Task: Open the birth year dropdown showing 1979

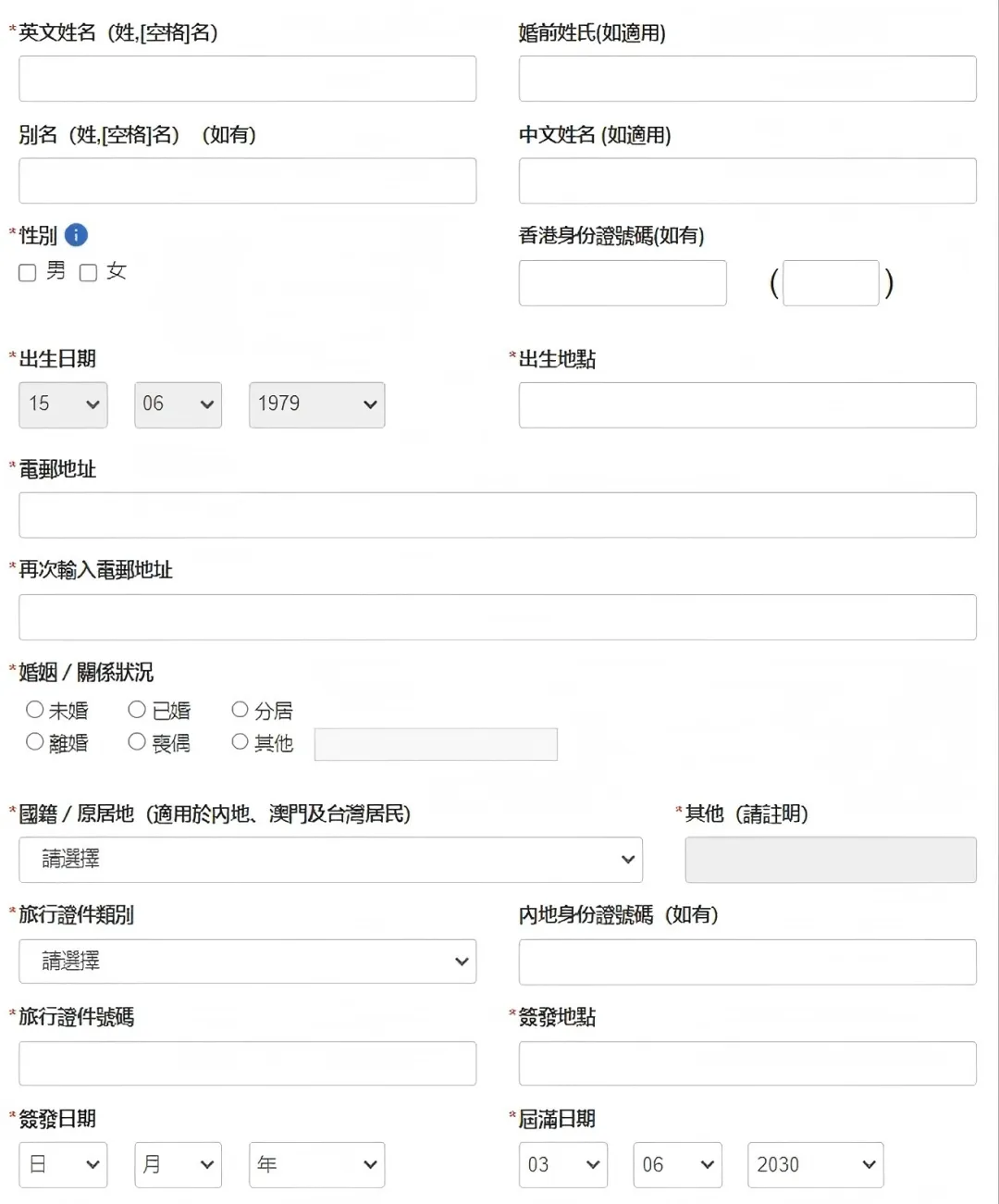Action: (x=315, y=404)
